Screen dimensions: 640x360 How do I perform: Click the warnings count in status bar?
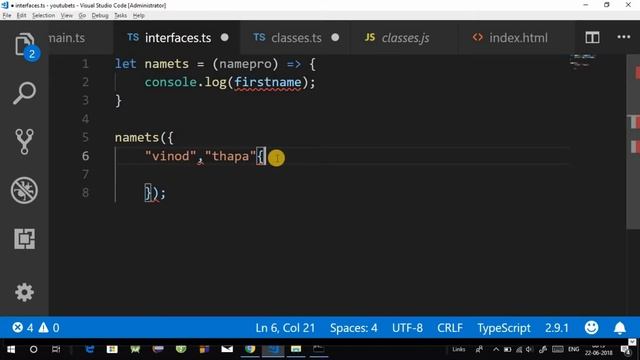(49, 327)
